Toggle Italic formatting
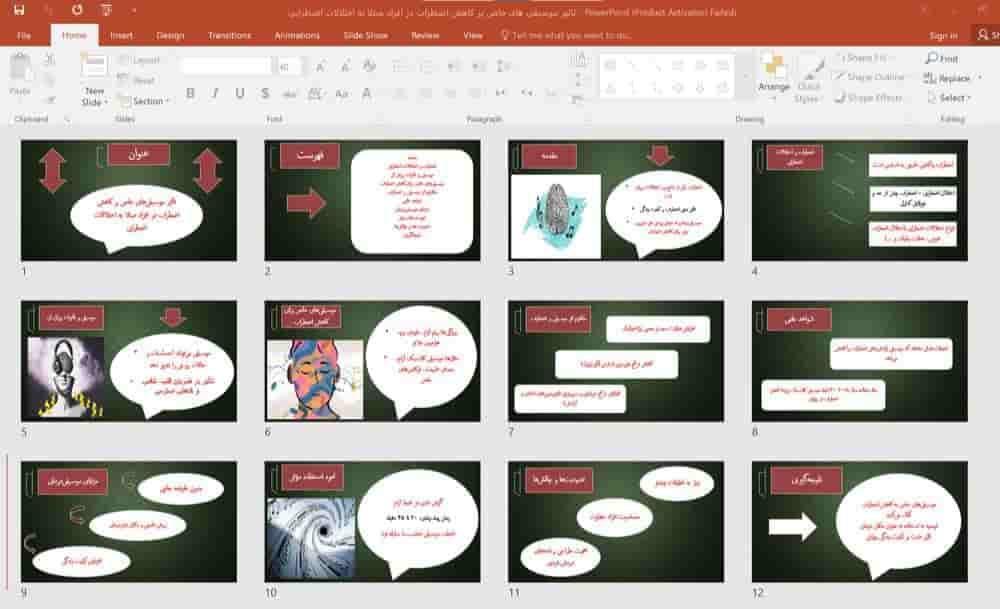The image size is (1000, 609). pos(215,94)
